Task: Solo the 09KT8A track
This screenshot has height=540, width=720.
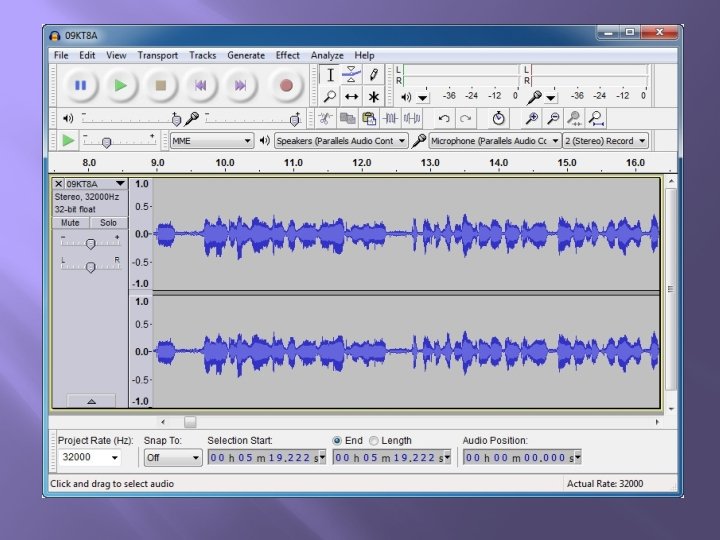Action: coord(108,223)
